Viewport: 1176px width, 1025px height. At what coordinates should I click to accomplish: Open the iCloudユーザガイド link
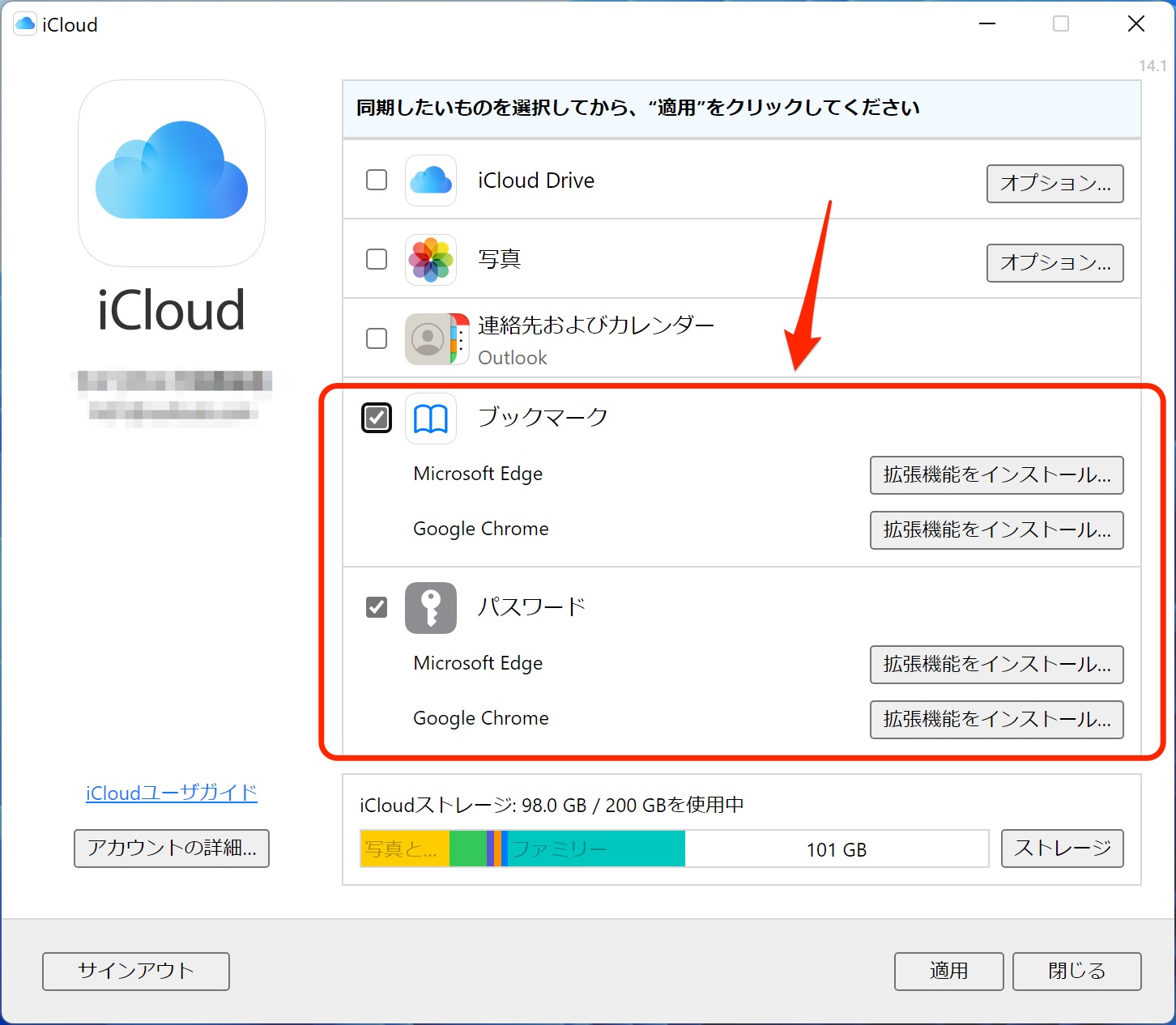point(172,793)
